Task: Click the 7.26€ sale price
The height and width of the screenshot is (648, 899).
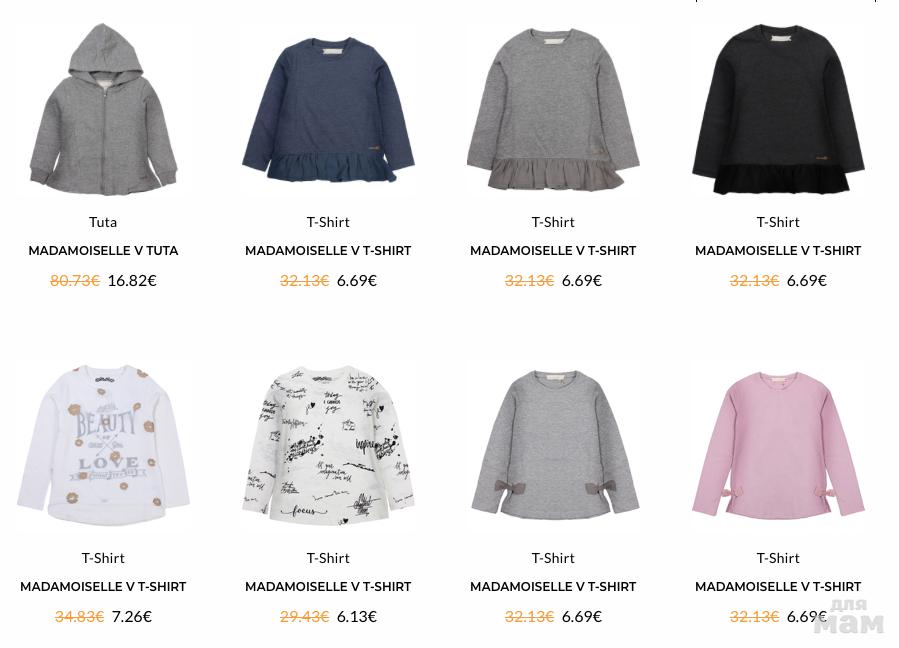Action: click(132, 616)
